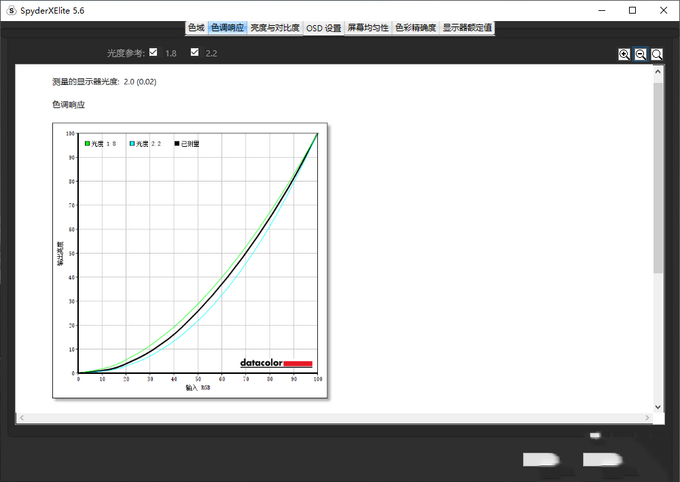
Task: Minimize the SpyderXElite window
Action: pos(602,10)
